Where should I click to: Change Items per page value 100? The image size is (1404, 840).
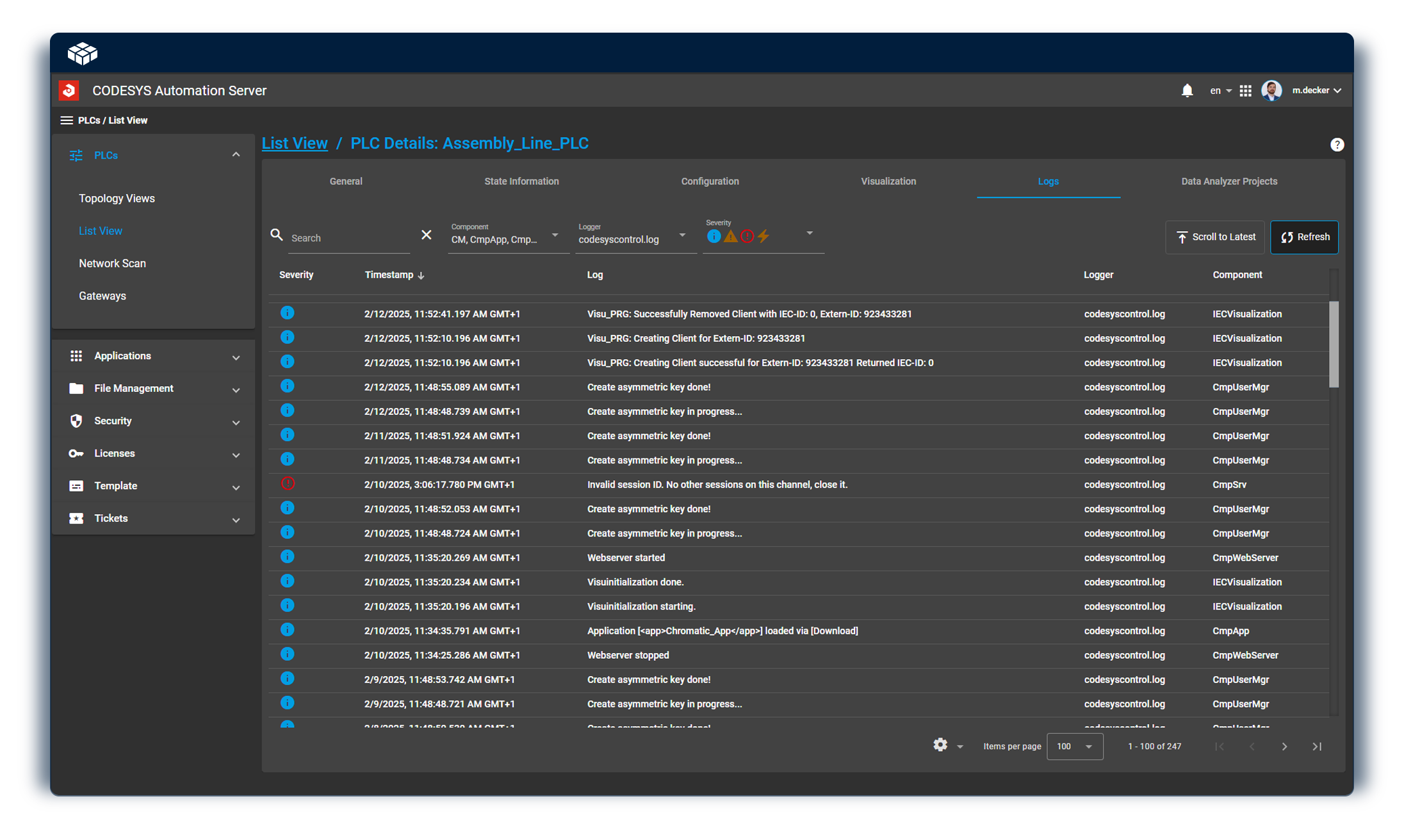point(1074,747)
